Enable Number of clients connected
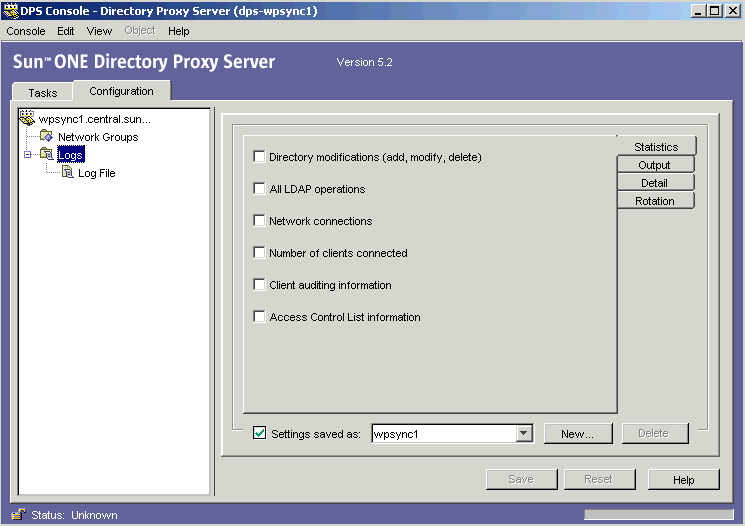The image size is (745, 526). coord(259,252)
